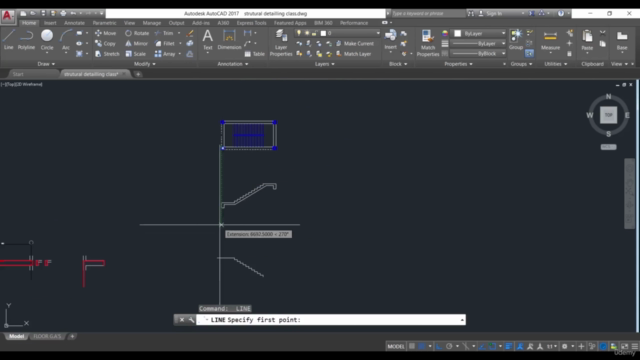This screenshot has height=360, width=640.
Task: Toggle ortho mode in status bar
Action: [x=439, y=346]
